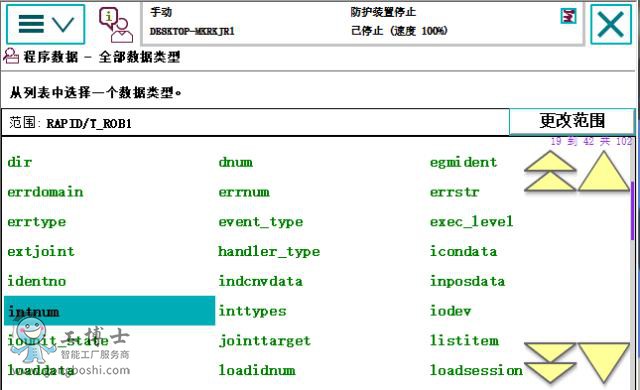Click the single up triangle arrow

[604, 171]
